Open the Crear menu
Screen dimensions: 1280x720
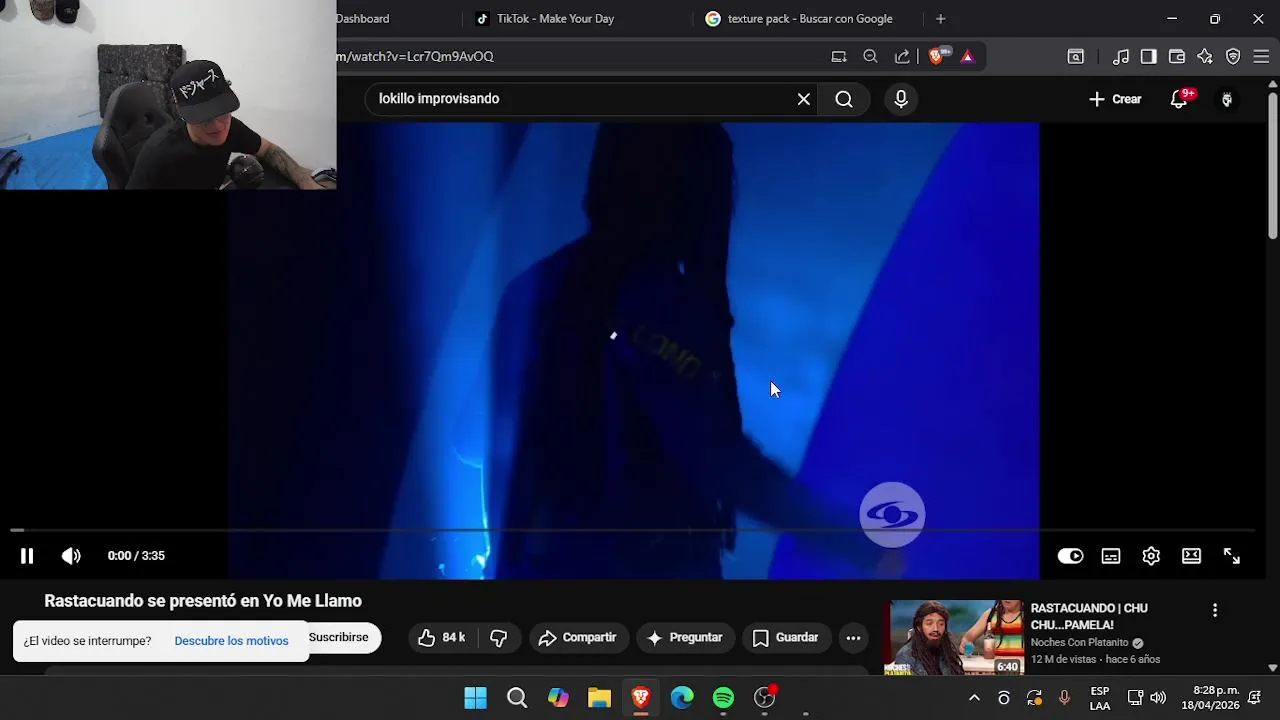coord(1115,99)
